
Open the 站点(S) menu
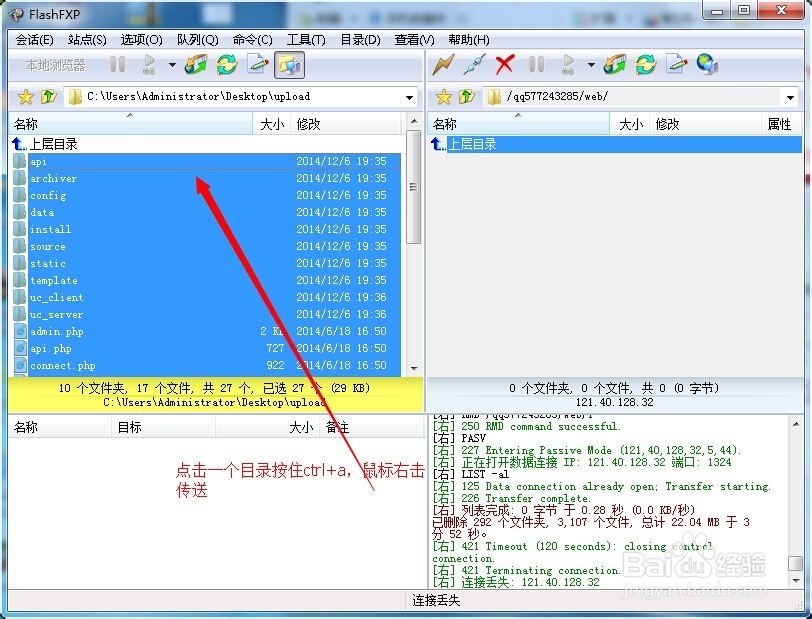(87, 40)
